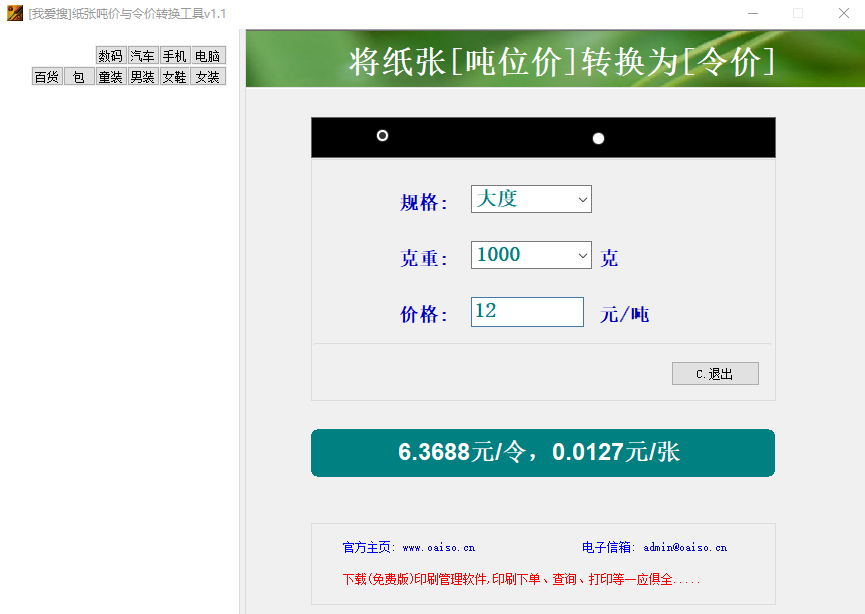Open the 包 category button
Image resolution: width=865 pixels, height=614 pixels.
pos(79,77)
